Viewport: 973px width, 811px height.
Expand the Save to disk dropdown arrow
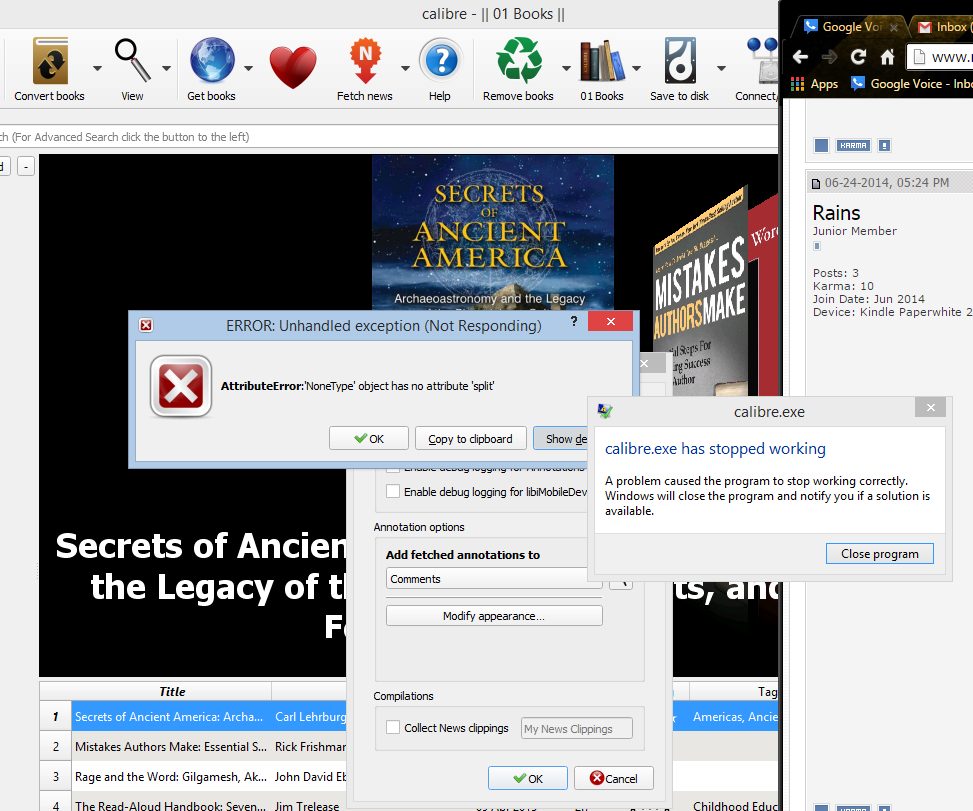point(720,68)
